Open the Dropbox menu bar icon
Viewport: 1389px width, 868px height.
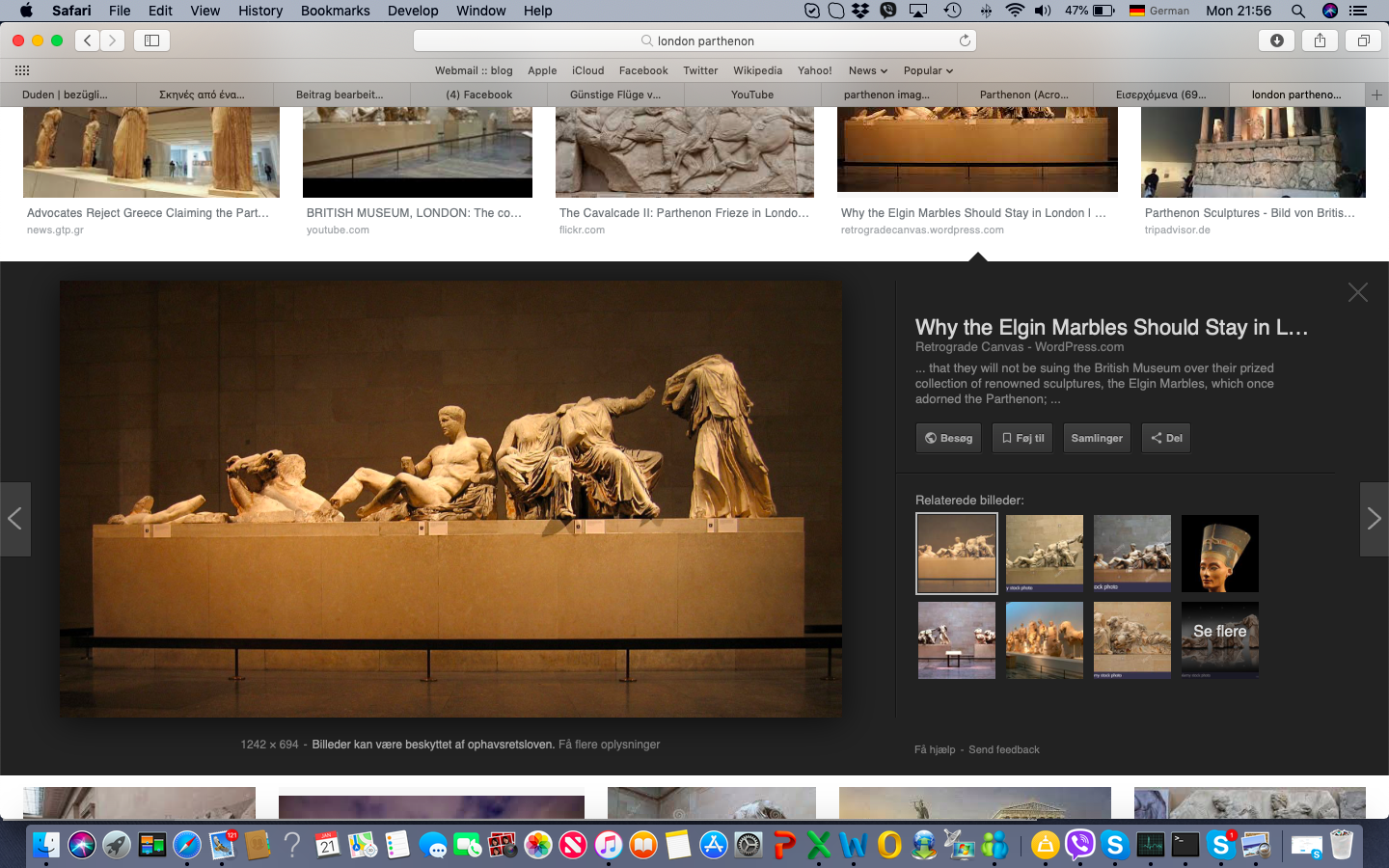point(860,11)
